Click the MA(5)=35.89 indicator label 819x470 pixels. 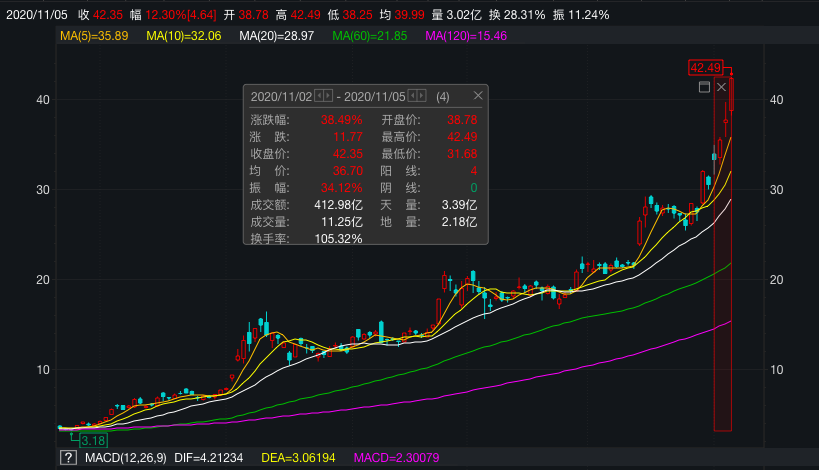(x=93, y=36)
